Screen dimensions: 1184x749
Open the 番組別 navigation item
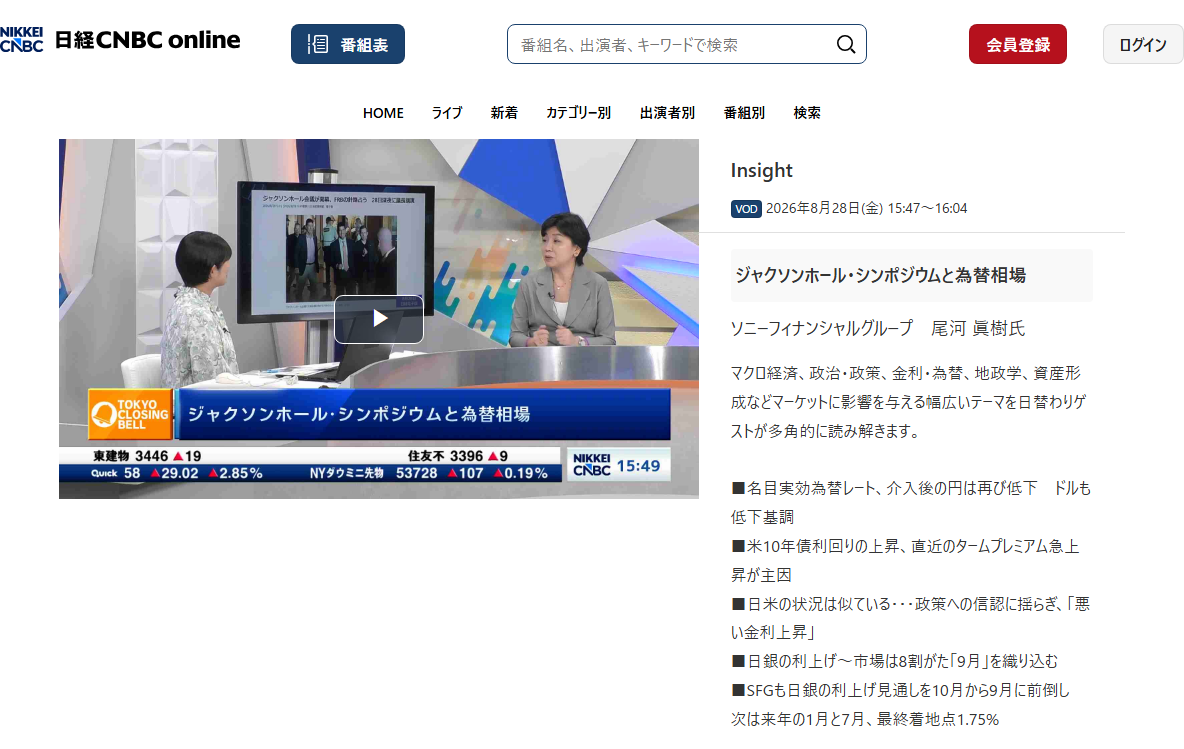click(744, 113)
